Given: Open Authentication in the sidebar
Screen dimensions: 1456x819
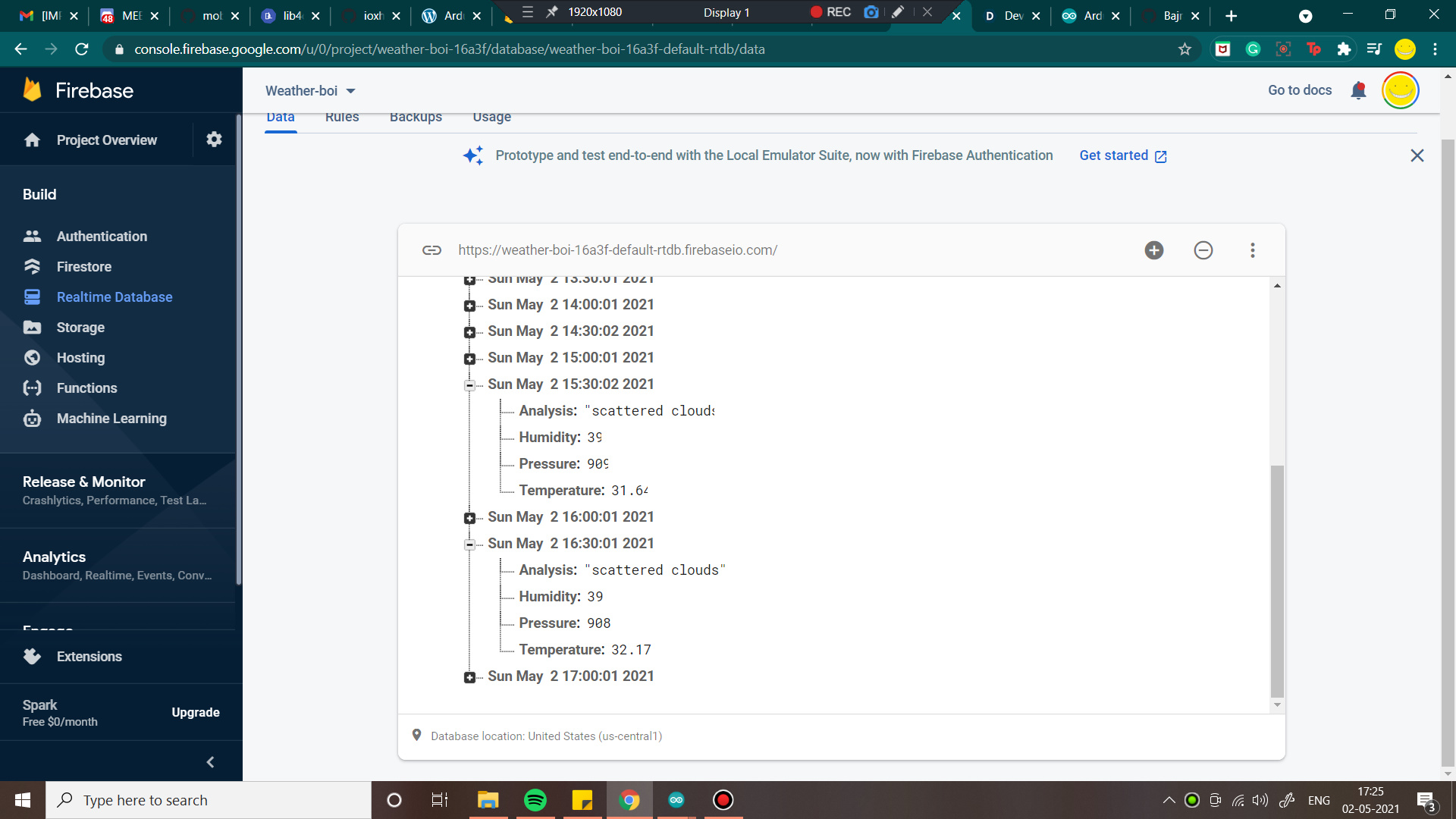Looking at the screenshot, I should coord(102,237).
